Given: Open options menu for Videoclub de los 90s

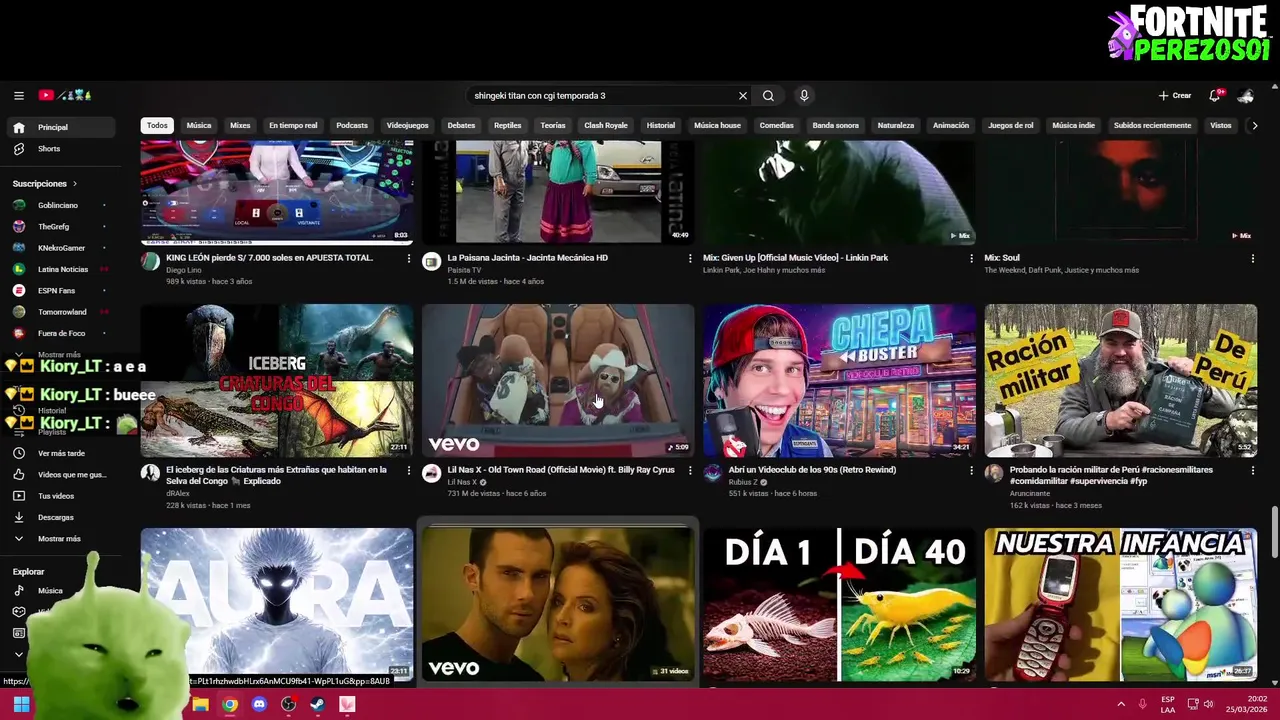Looking at the screenshot, I should pos(971,471).
